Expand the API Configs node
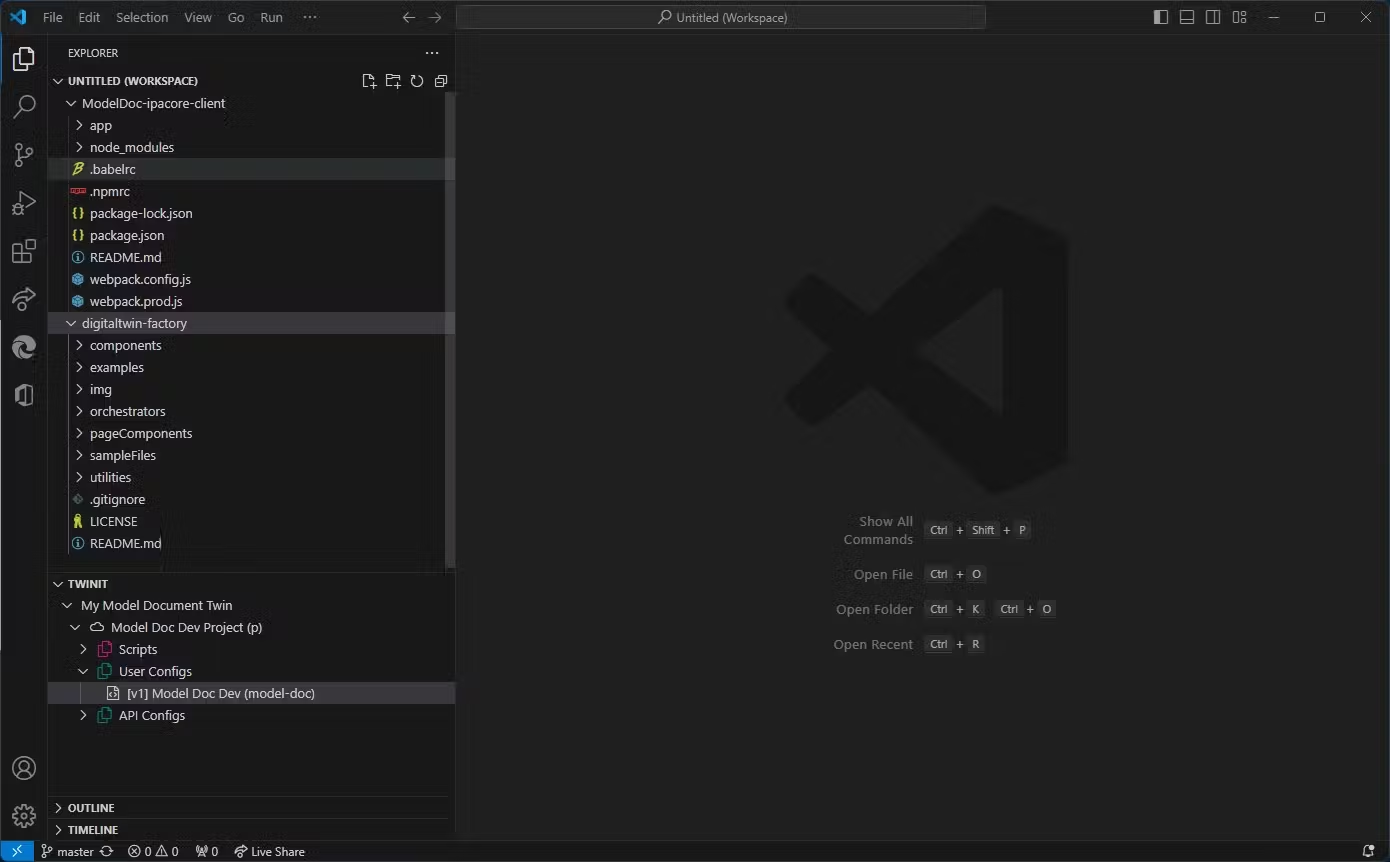This screenshot has width=1390, height=862. (x=84, y=715)
